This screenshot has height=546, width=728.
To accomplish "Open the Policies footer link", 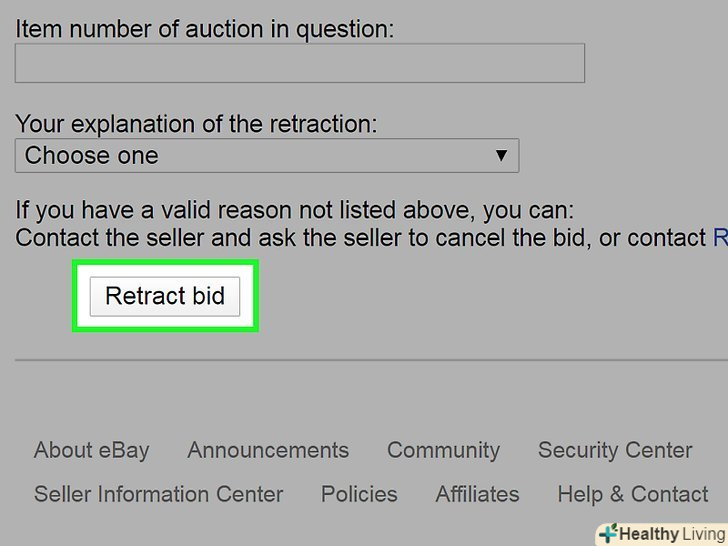I will (x=359, y=494).
